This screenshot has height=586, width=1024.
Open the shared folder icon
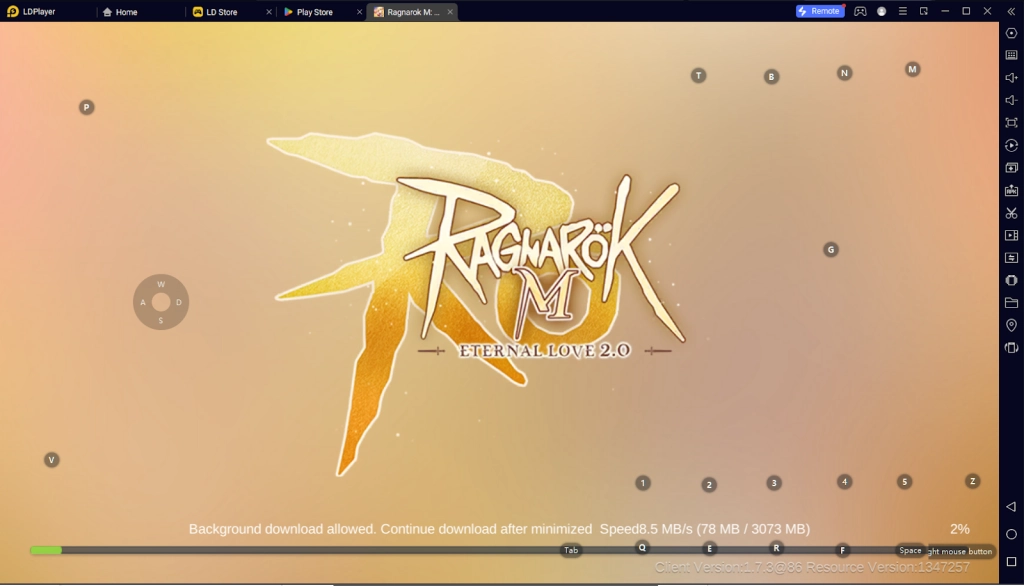[1011, 303]
